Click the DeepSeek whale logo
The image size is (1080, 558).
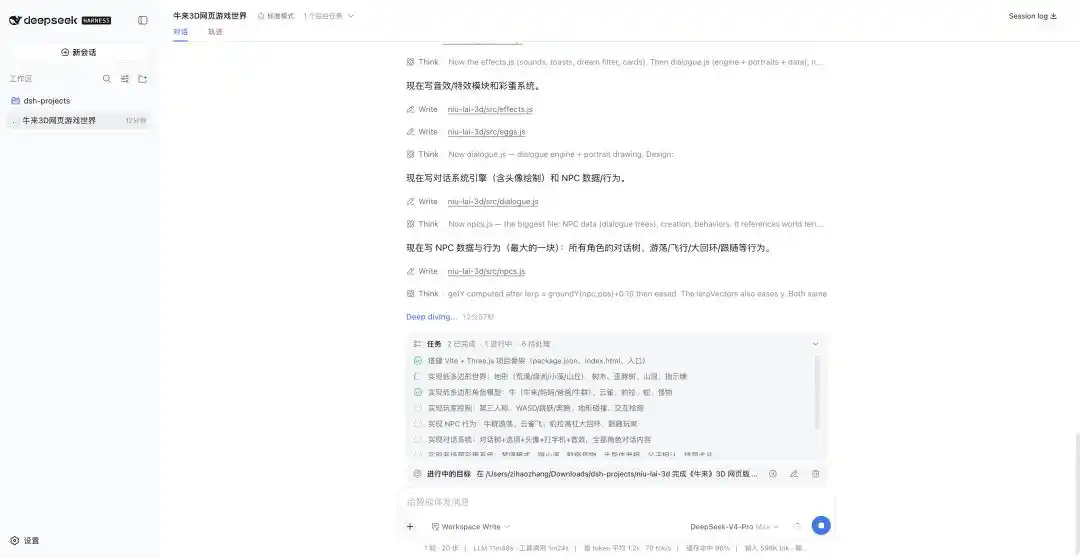pyautogui.click(x=15, y=21)
